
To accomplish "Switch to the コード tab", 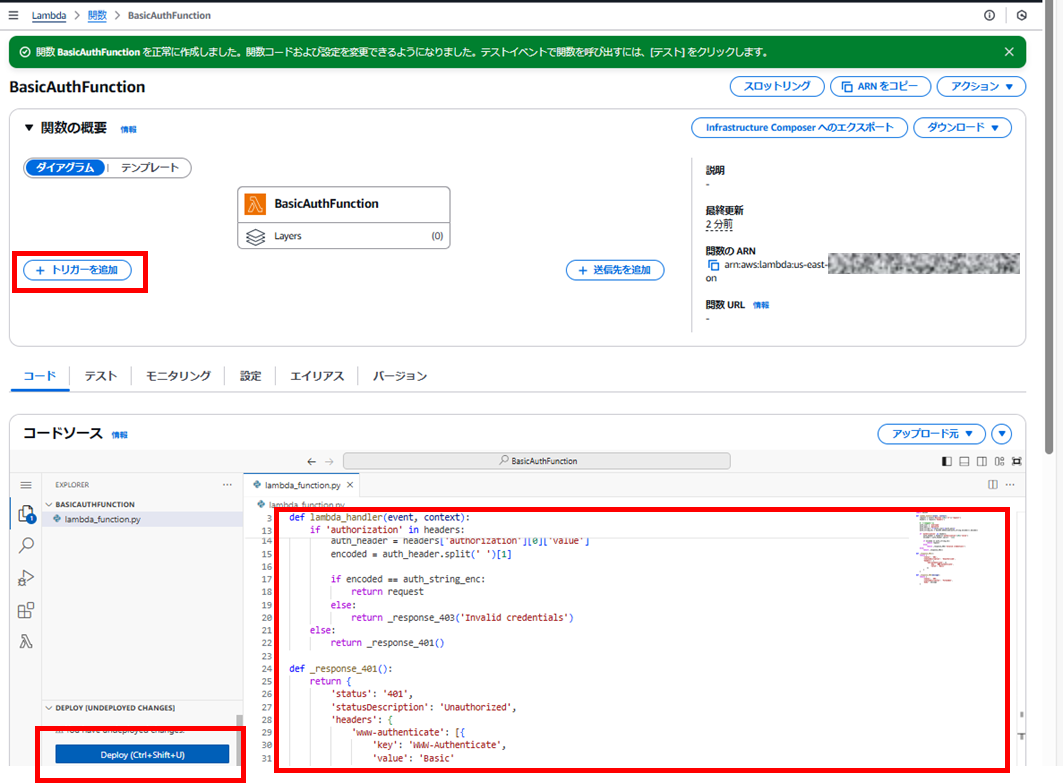I will pos(40,376).
